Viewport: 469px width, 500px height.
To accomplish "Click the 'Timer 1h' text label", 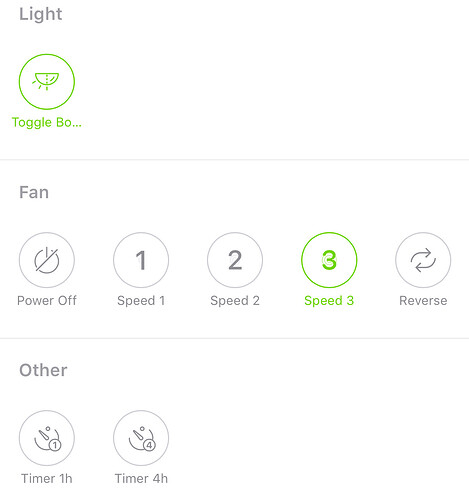I will (x=47, y=479).
